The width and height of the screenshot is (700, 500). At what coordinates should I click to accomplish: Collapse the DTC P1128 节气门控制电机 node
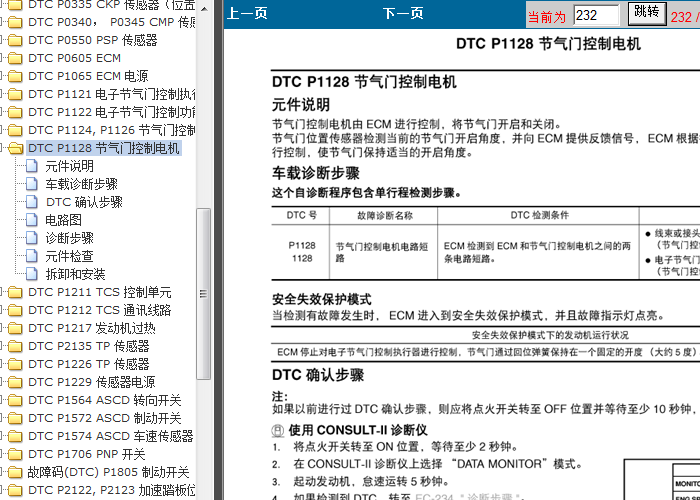tap(2, 148)
